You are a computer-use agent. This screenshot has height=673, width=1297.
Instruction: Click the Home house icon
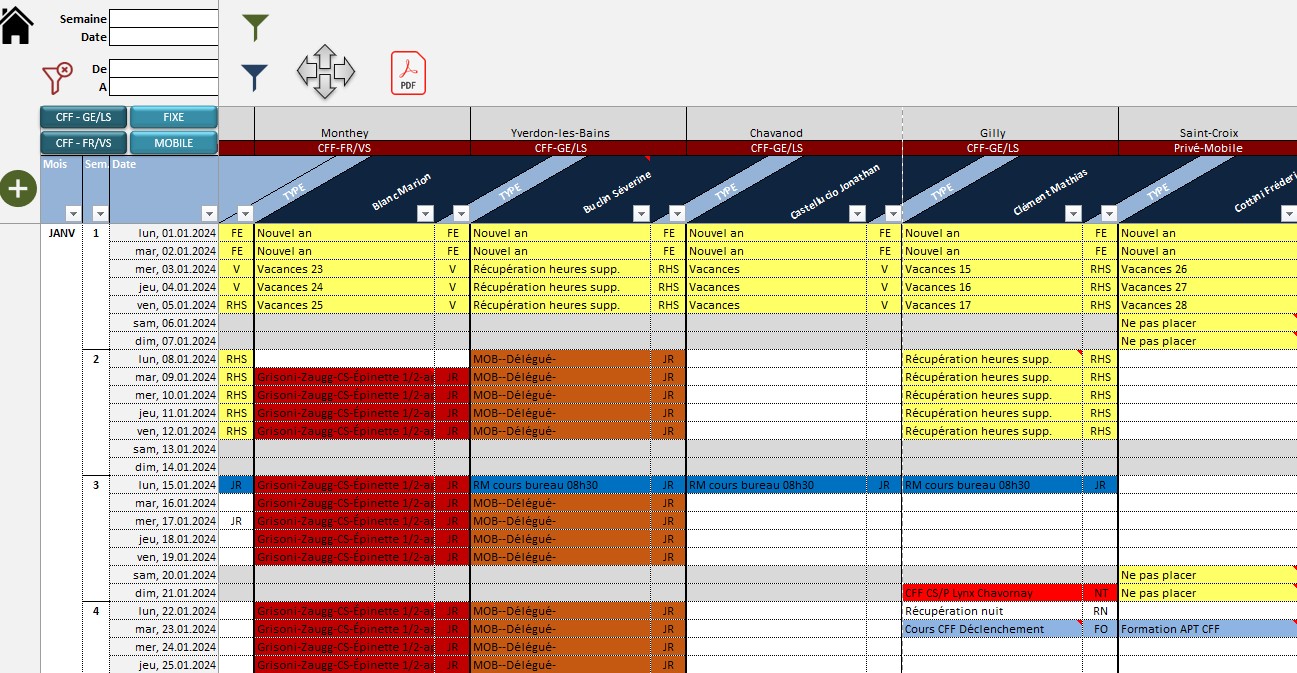coord(16,25)
